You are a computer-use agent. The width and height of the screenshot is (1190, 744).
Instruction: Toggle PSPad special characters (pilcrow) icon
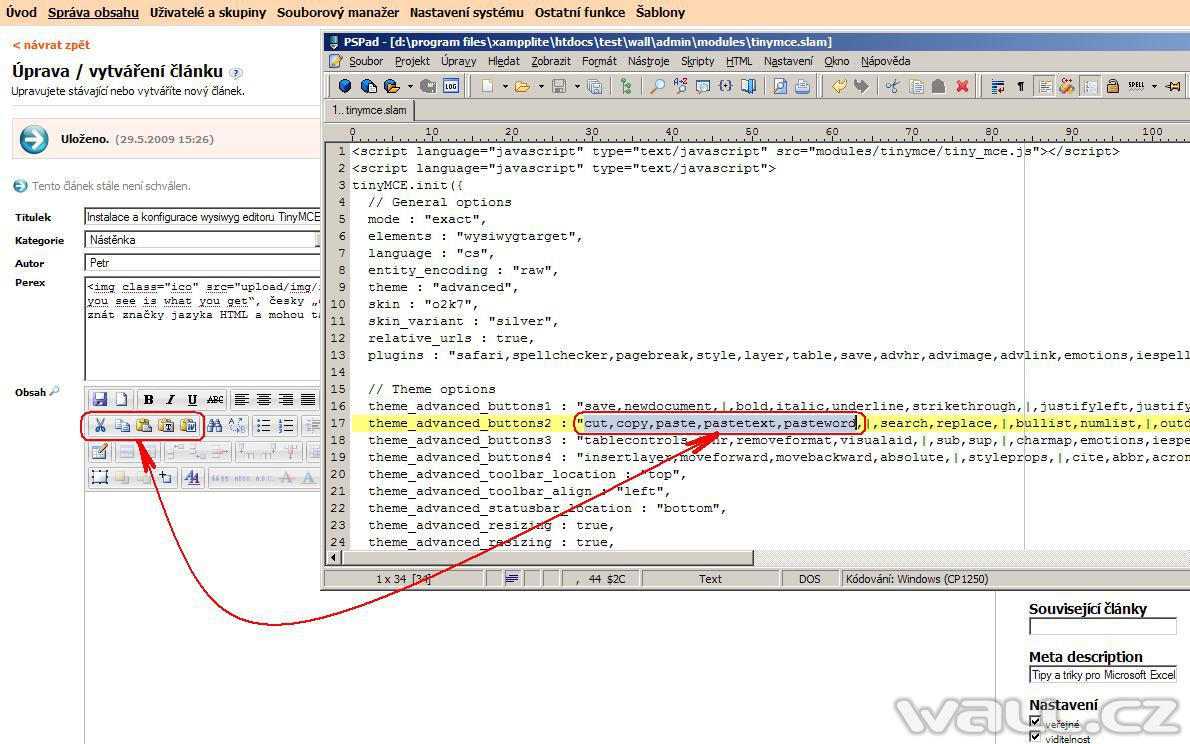point(1021,86)
